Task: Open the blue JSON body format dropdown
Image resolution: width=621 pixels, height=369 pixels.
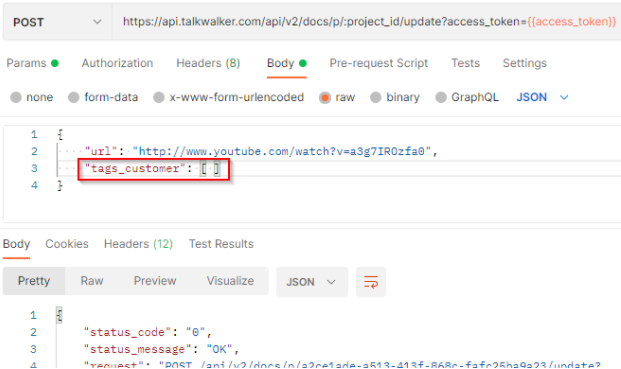Action: click(x=542, y=97)
